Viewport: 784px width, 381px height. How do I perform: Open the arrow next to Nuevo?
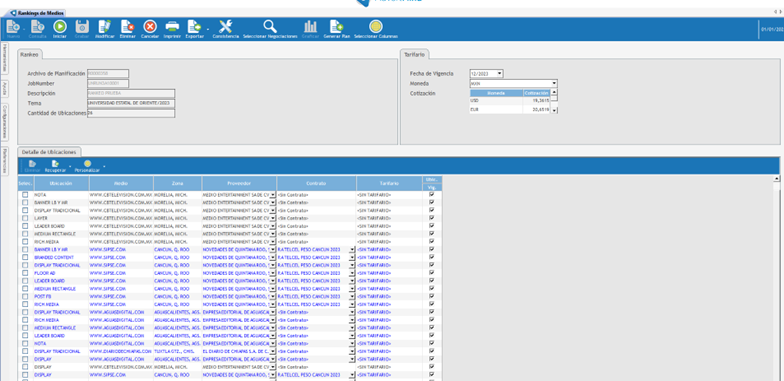pyautogui.click(x=24, y=29)
